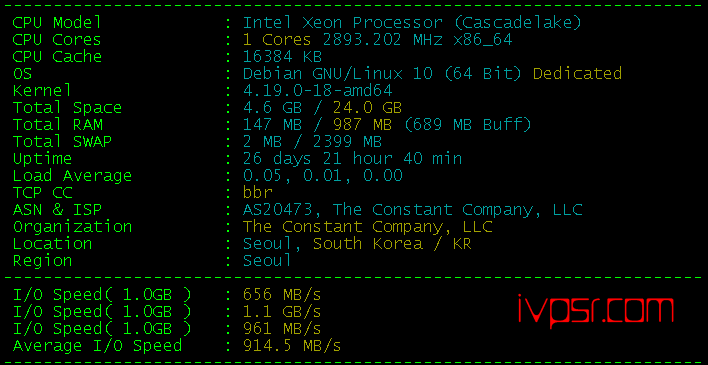Click the Load Average numbers
Screen dimensions: 708x365
pyautogui.click(x=323, y=175)
